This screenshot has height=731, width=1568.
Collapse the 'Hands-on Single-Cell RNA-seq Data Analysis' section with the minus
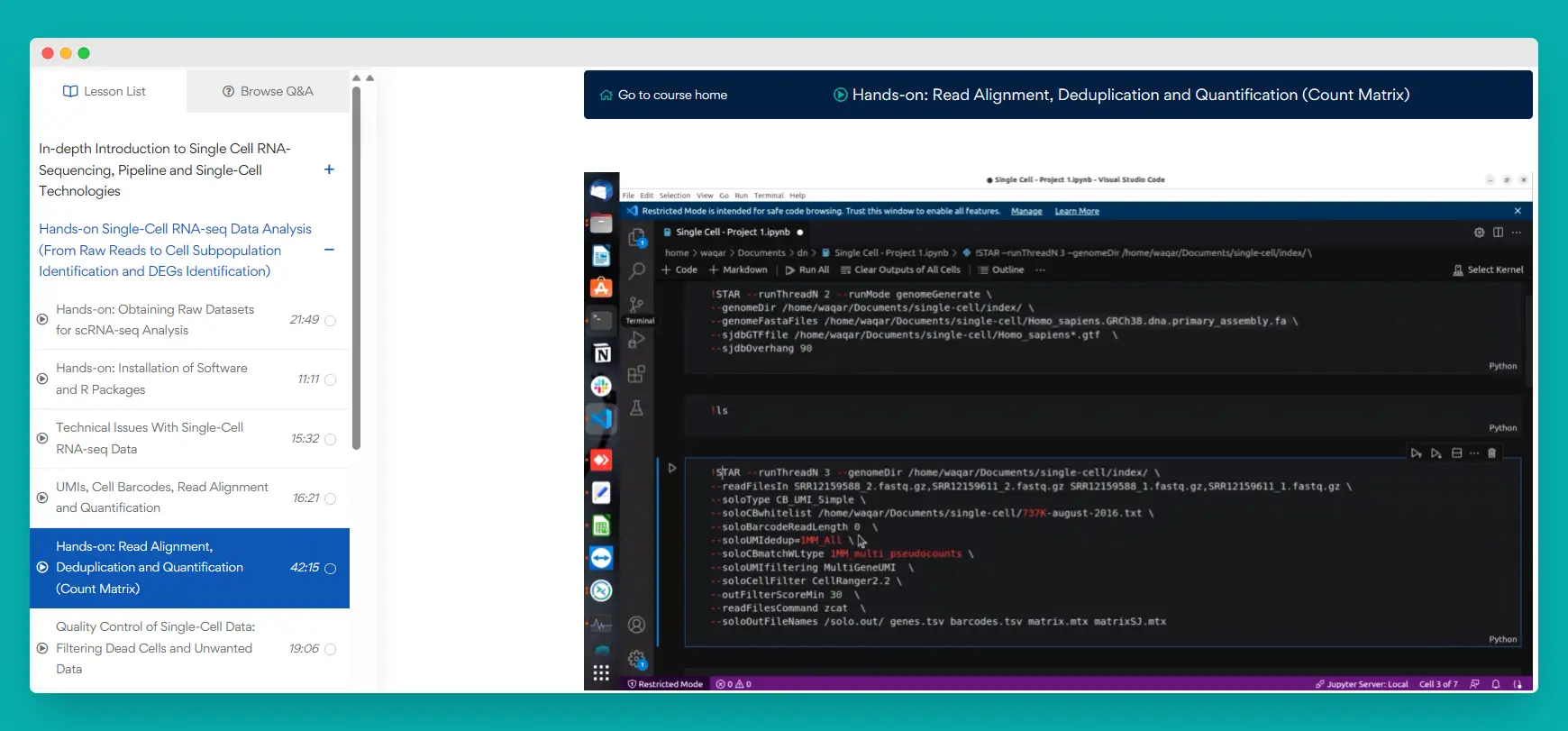point(329,250)
